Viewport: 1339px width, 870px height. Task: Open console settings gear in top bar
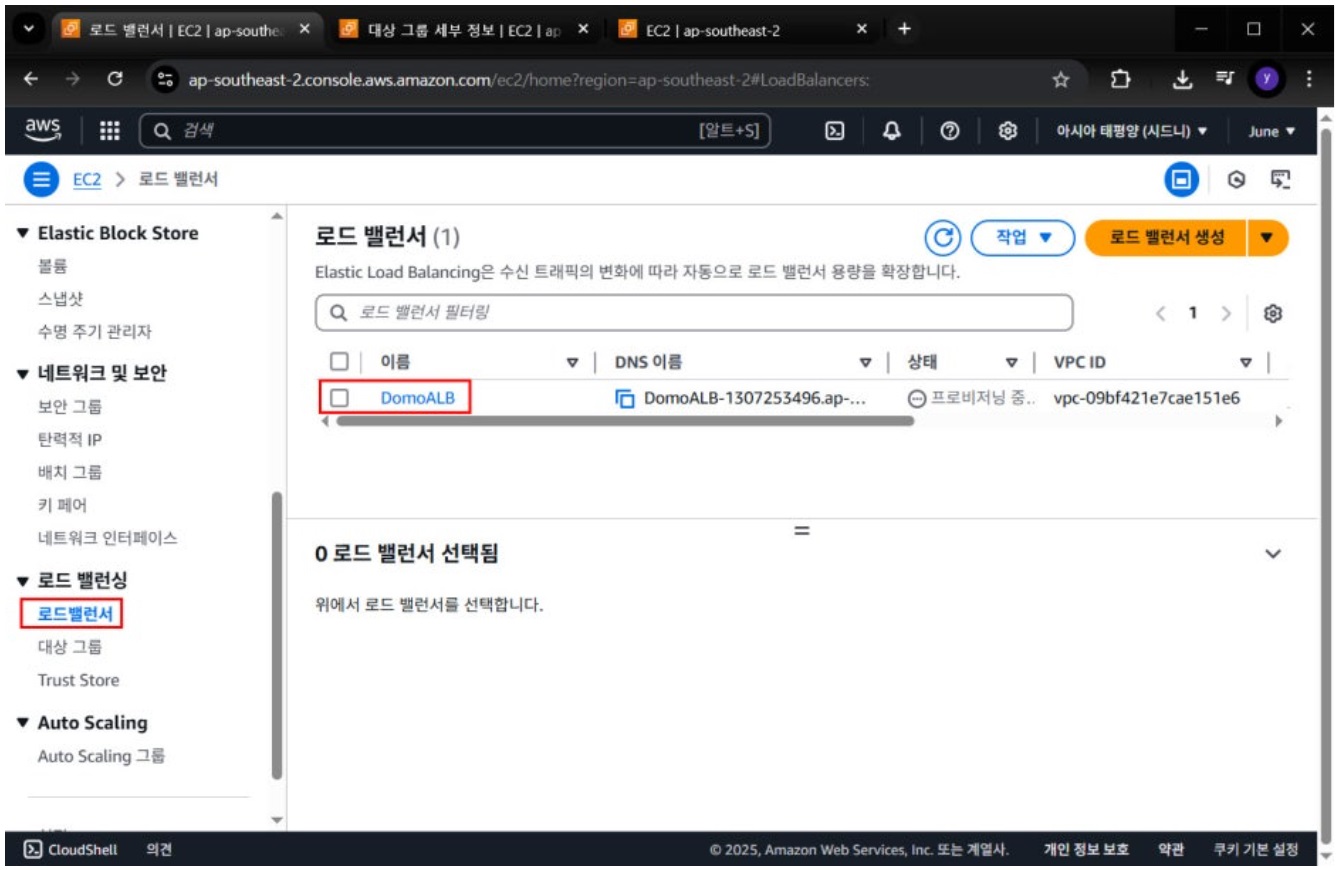tap(1009, 131)
